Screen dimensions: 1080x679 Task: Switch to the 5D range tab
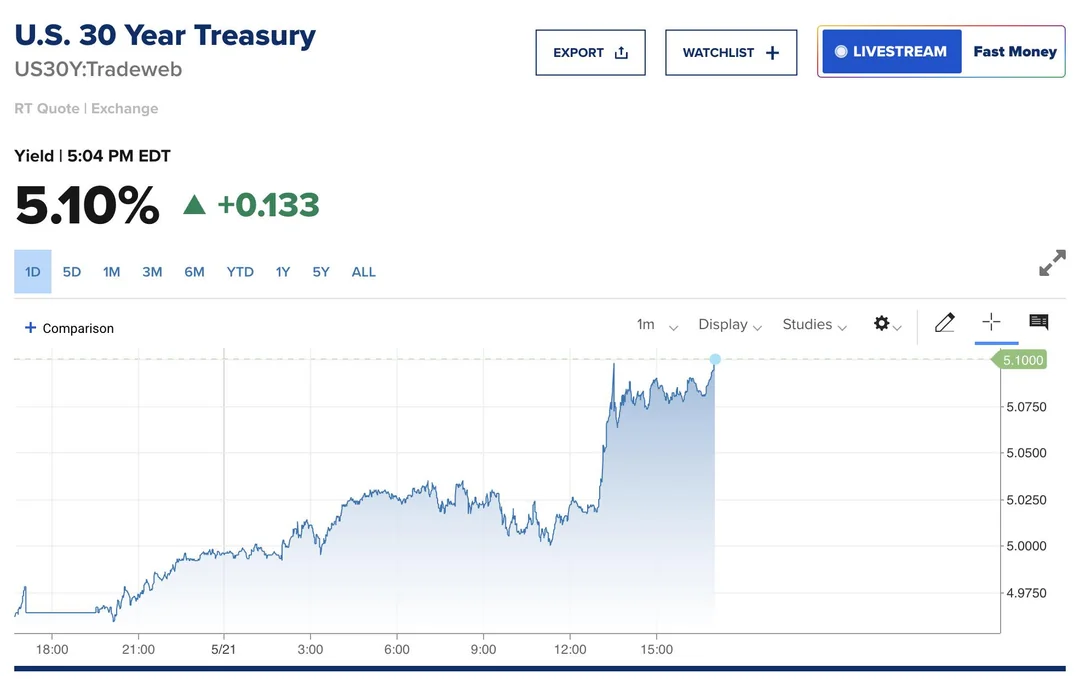pos(72,272)
